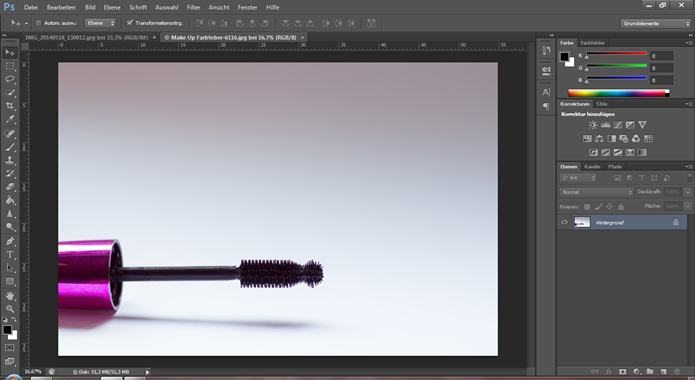The image size is (695, 380).
Task: Select the Clone Stamp tool
Action: [x=10, y=160]
